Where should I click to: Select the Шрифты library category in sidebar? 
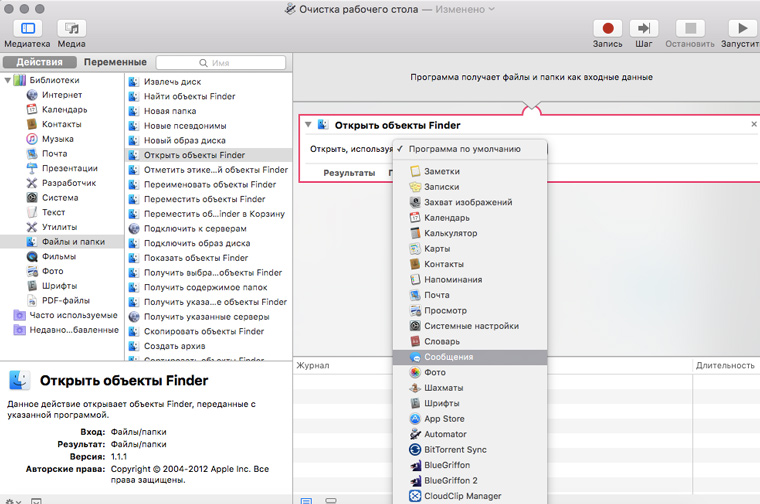[x=59, y=286]
